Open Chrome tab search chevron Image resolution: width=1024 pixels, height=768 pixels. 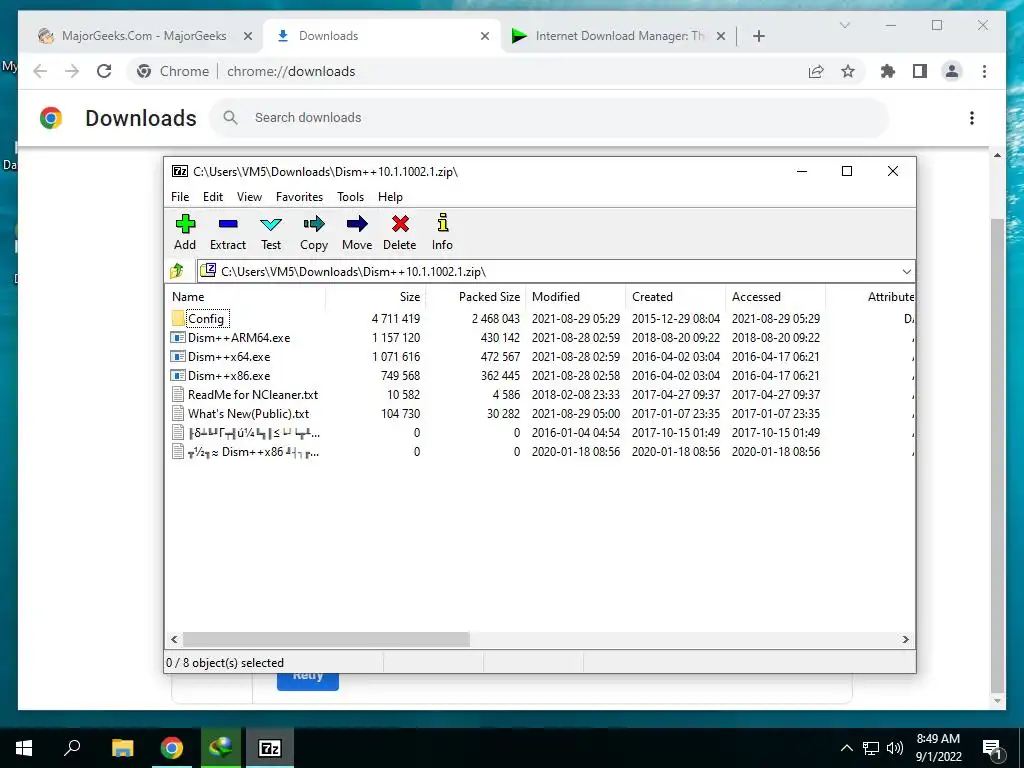pos(844,25)
